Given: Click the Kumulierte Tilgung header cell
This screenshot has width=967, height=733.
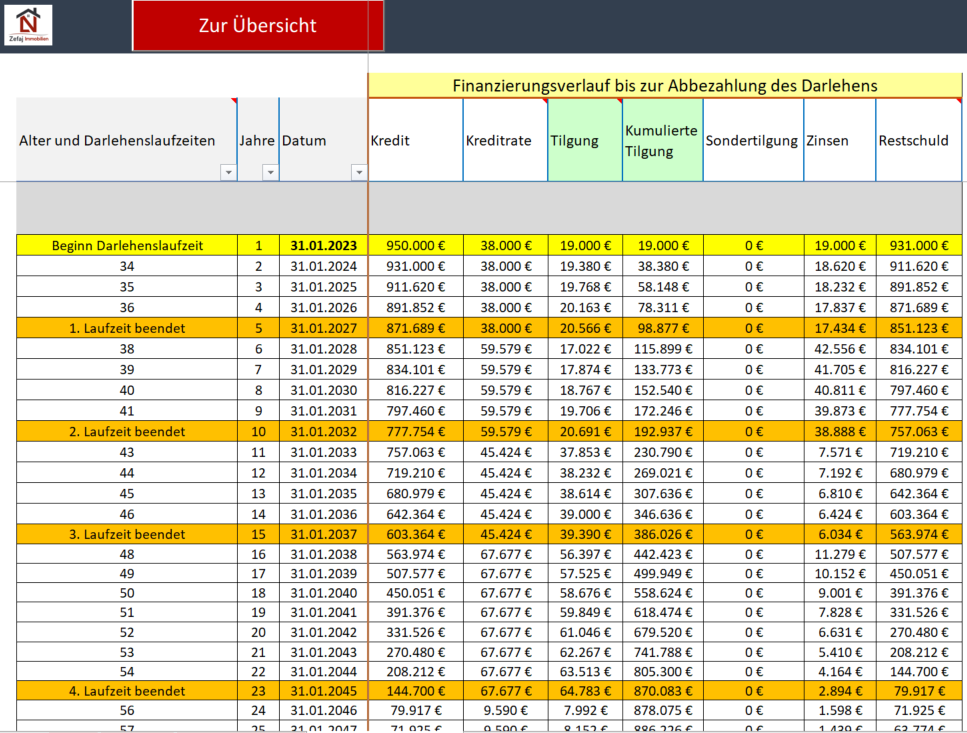Looking at the screenshot, I should 662,141.
